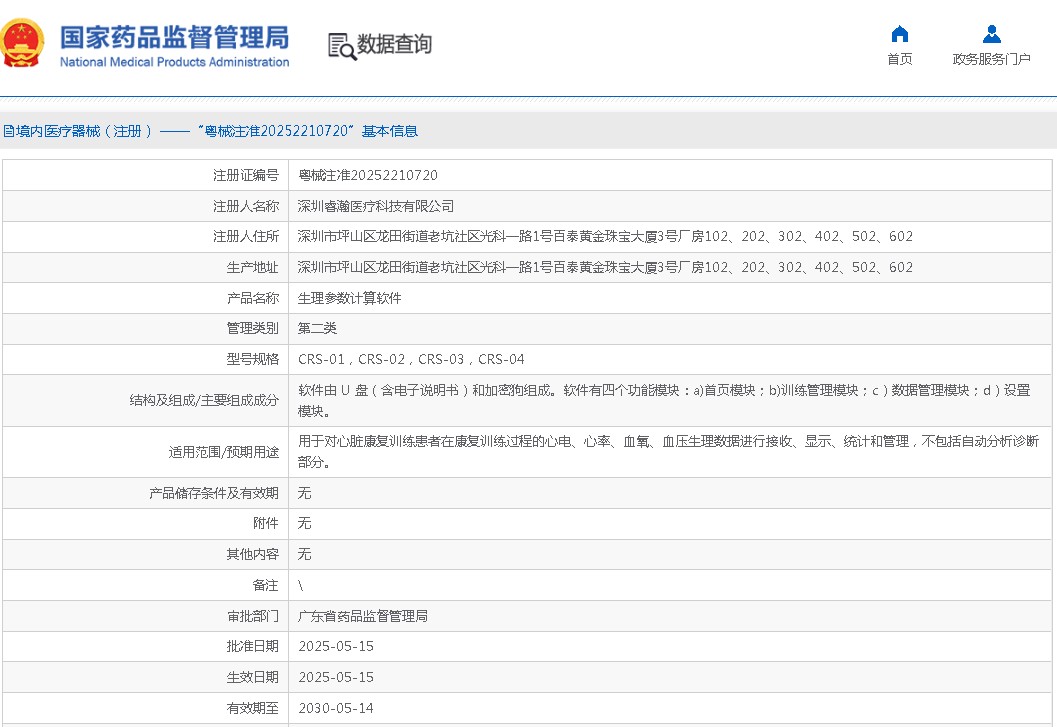The width and height of the screenshot is (1057, 727).
Task: Select registrant name 深圳睿瀚医疗科技有限公司
Action: pyautogui.click(x=376, y=206)
